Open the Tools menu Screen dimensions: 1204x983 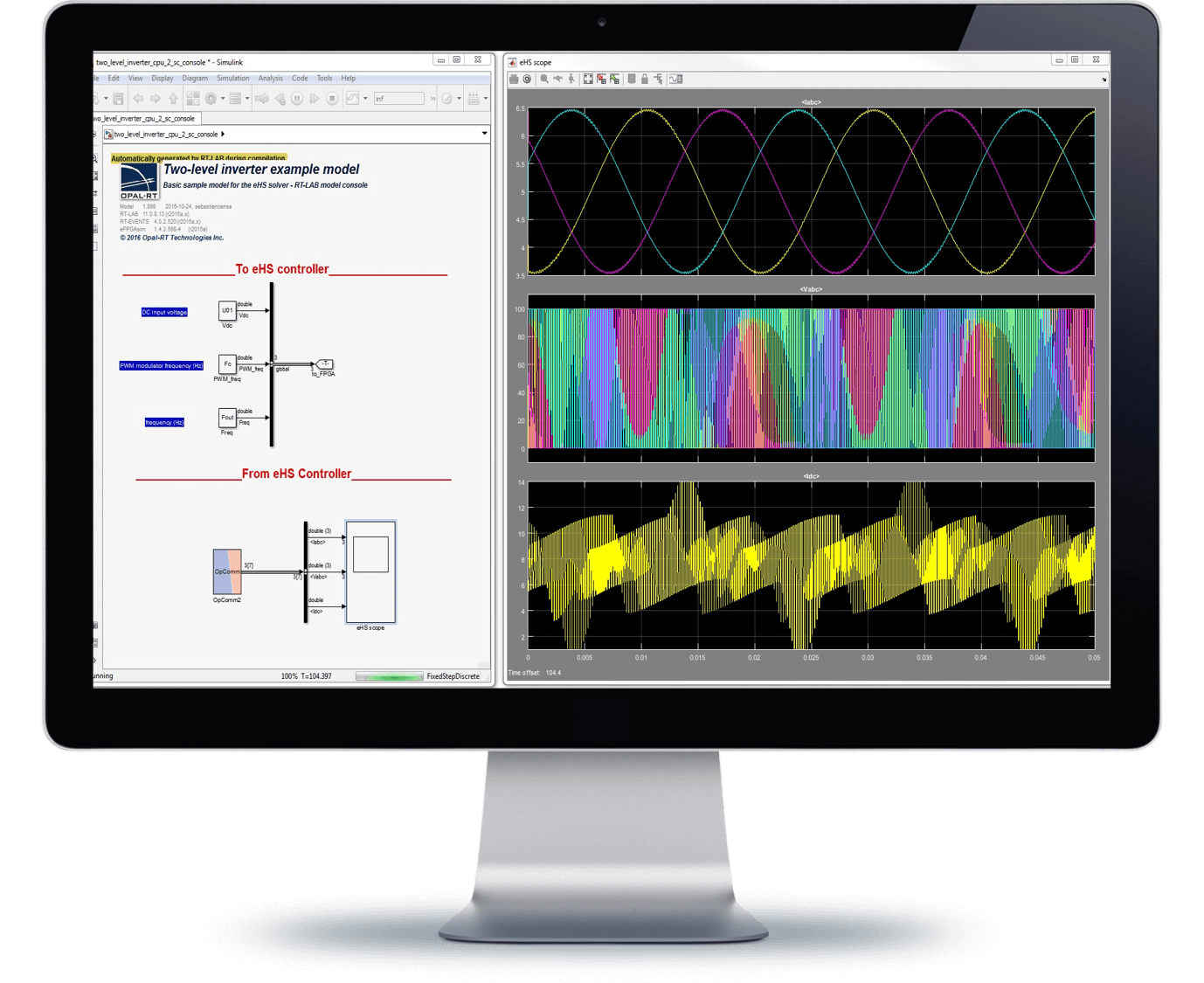pos(325,79)
